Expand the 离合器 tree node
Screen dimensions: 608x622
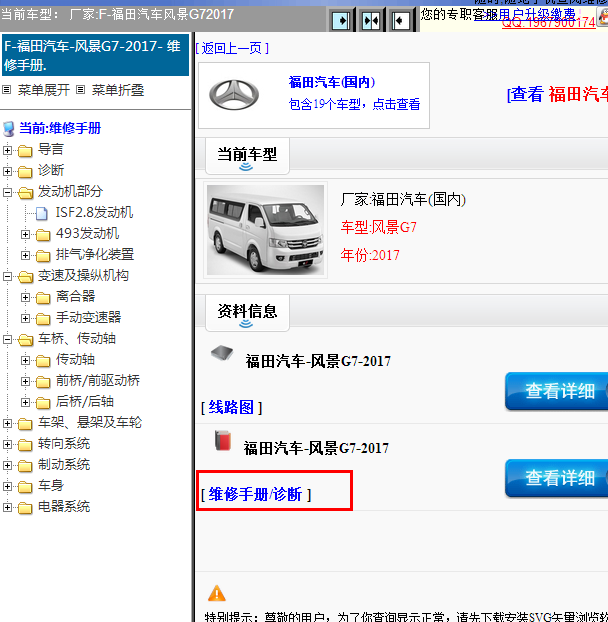click(x=25, y=297)
